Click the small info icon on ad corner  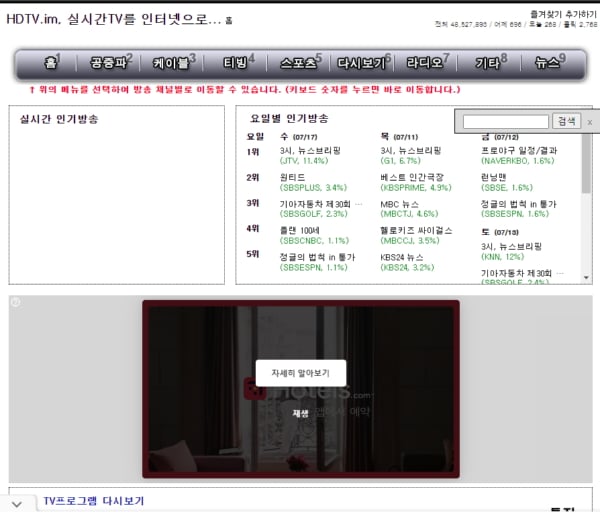(15, 302)
